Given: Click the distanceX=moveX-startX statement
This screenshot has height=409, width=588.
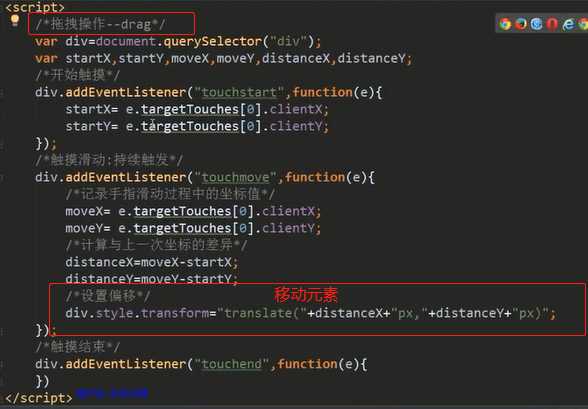Looking at the screenshot, I should tap(152, 262).
